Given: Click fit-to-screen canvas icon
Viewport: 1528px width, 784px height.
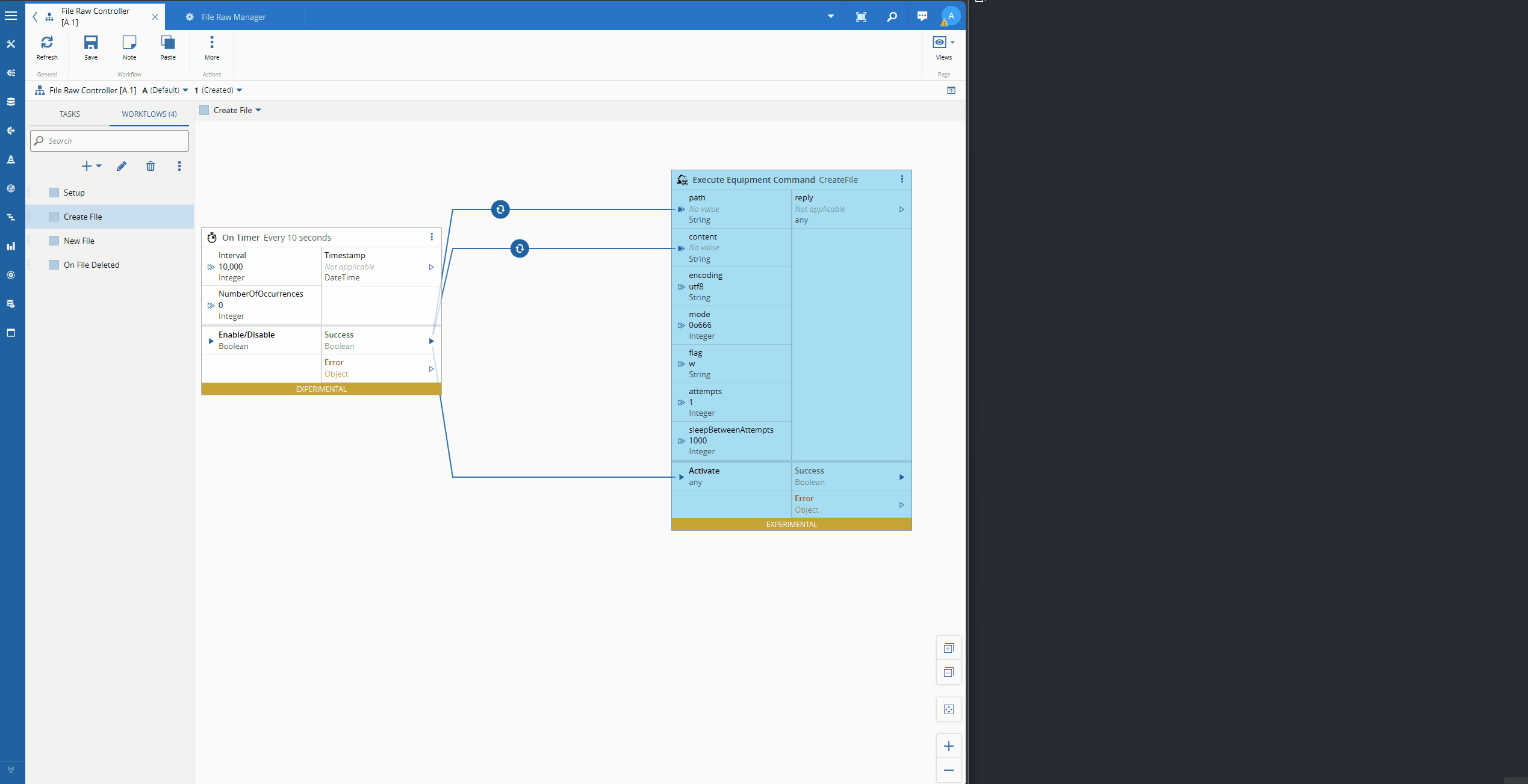Looking at the screenshot, I should (949, 709).
